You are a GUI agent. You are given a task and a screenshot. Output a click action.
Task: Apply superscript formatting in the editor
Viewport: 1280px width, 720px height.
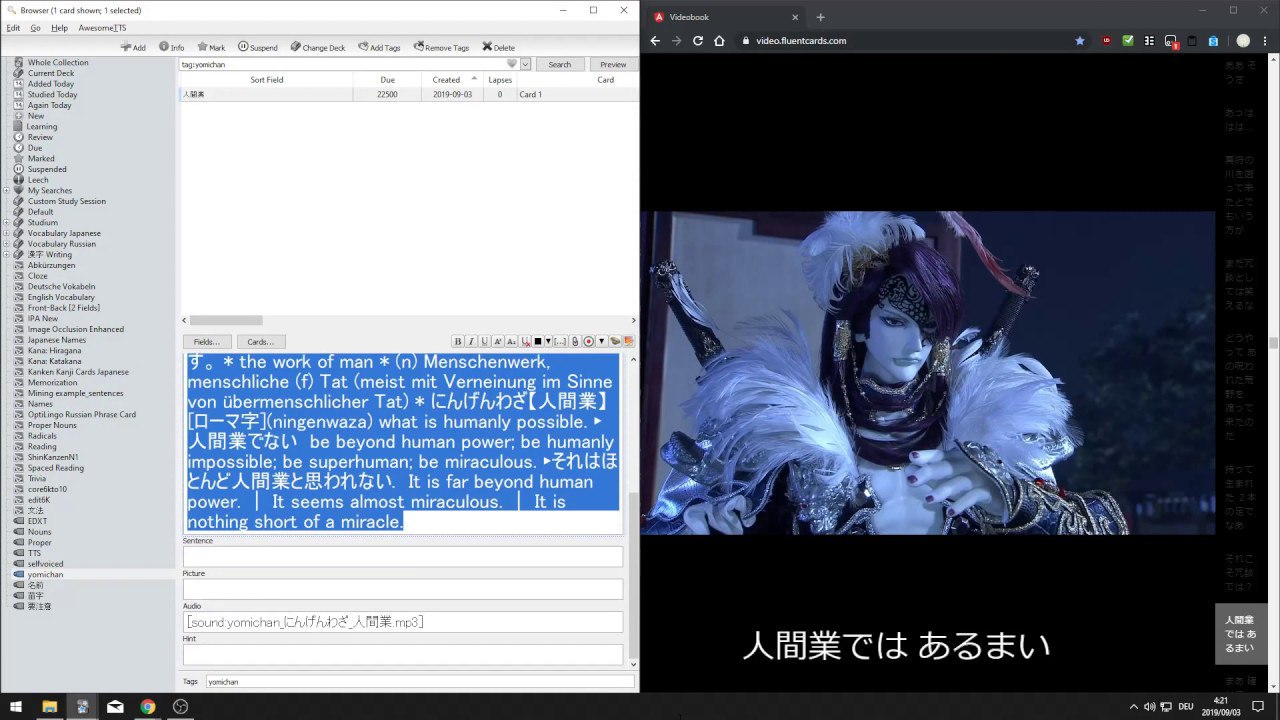click(498, 341)
